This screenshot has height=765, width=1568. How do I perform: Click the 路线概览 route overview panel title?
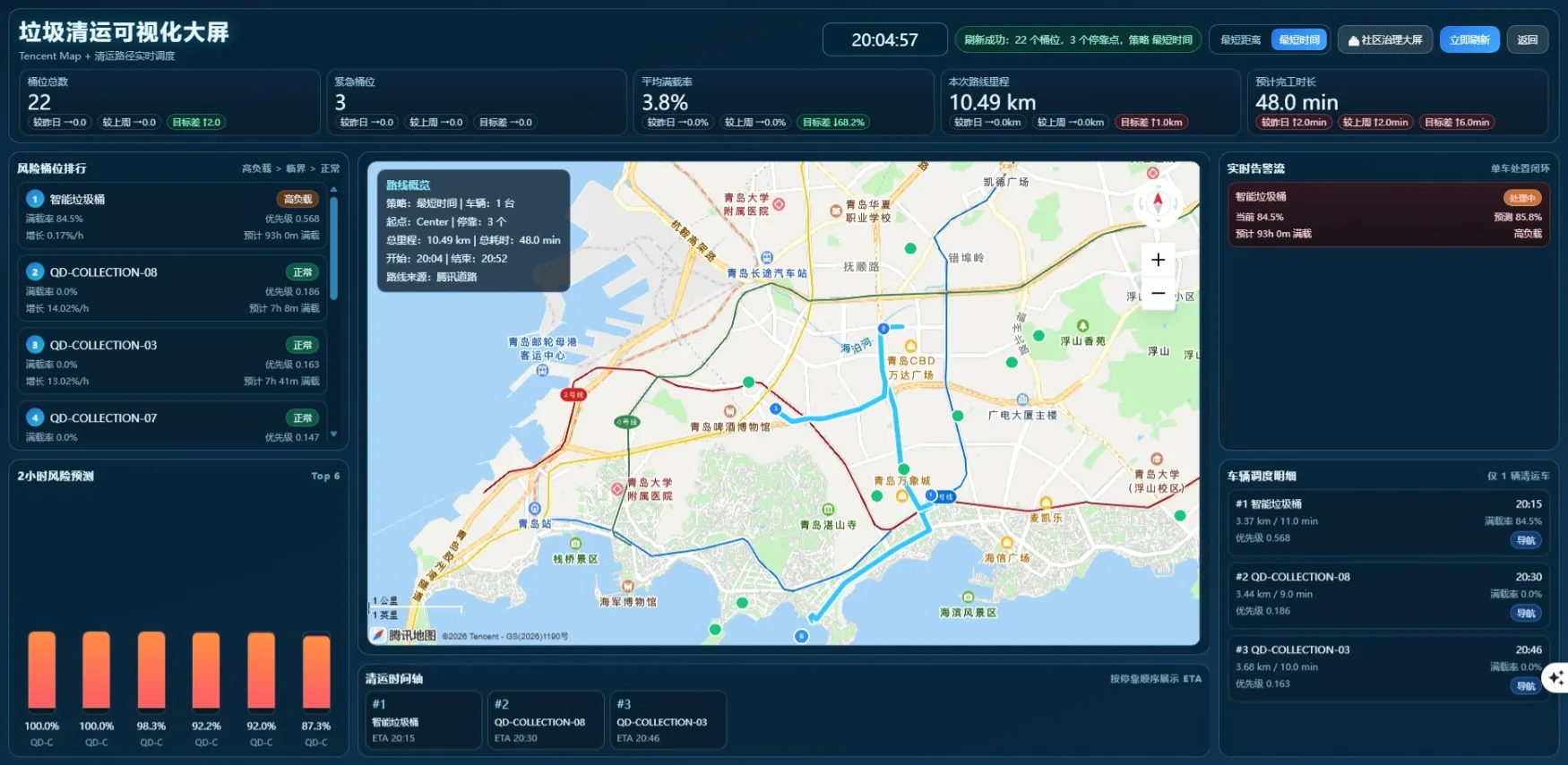point(408,185)
